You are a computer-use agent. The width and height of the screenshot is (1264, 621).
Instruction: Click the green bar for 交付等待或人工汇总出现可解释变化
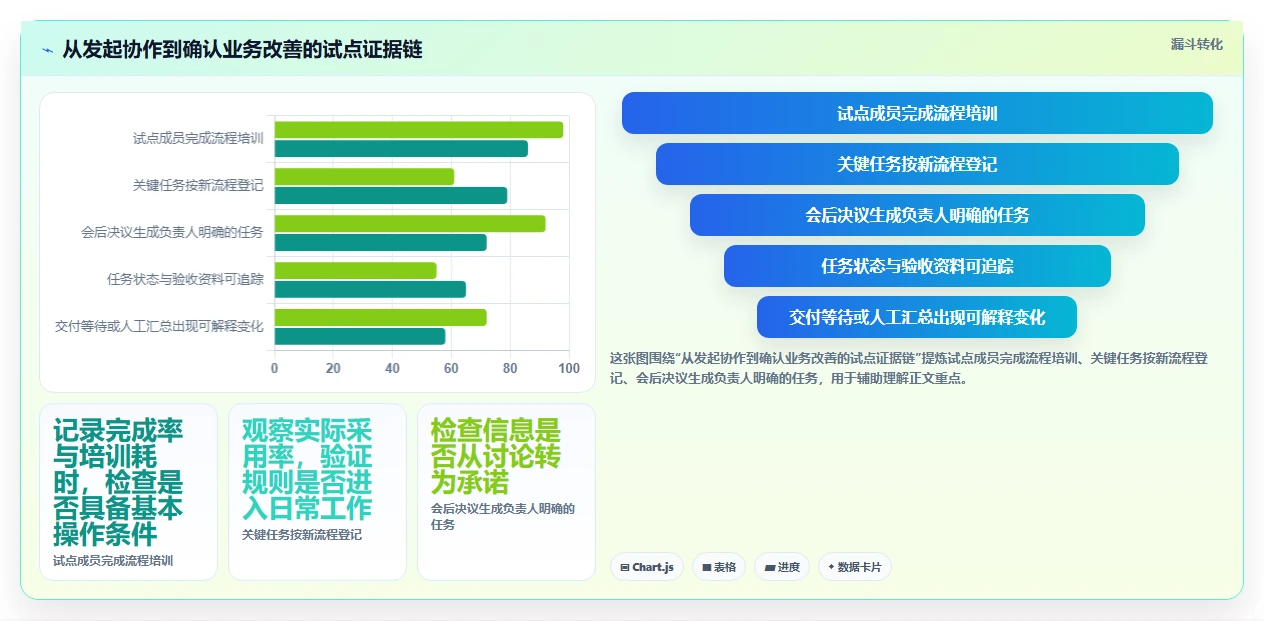pos(381,318)
